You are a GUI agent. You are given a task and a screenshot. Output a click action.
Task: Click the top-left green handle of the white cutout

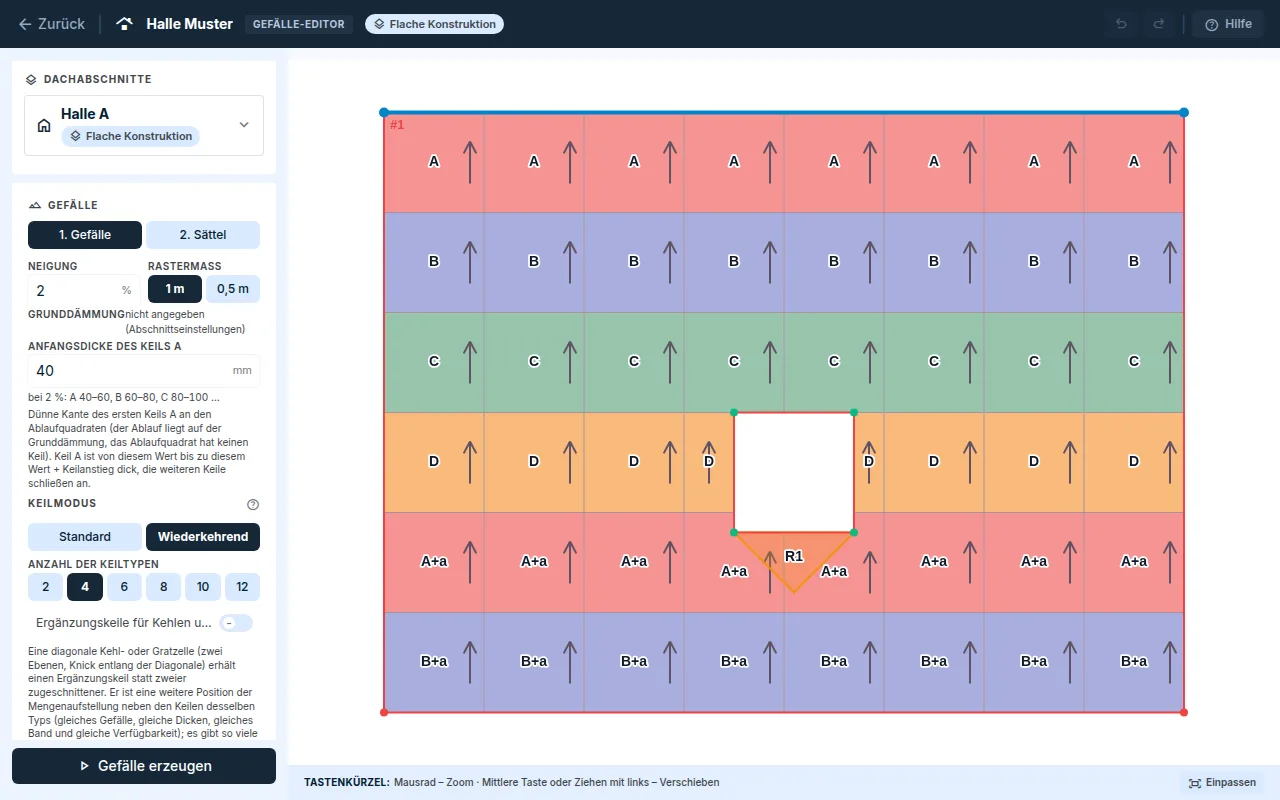pos(734,412)
